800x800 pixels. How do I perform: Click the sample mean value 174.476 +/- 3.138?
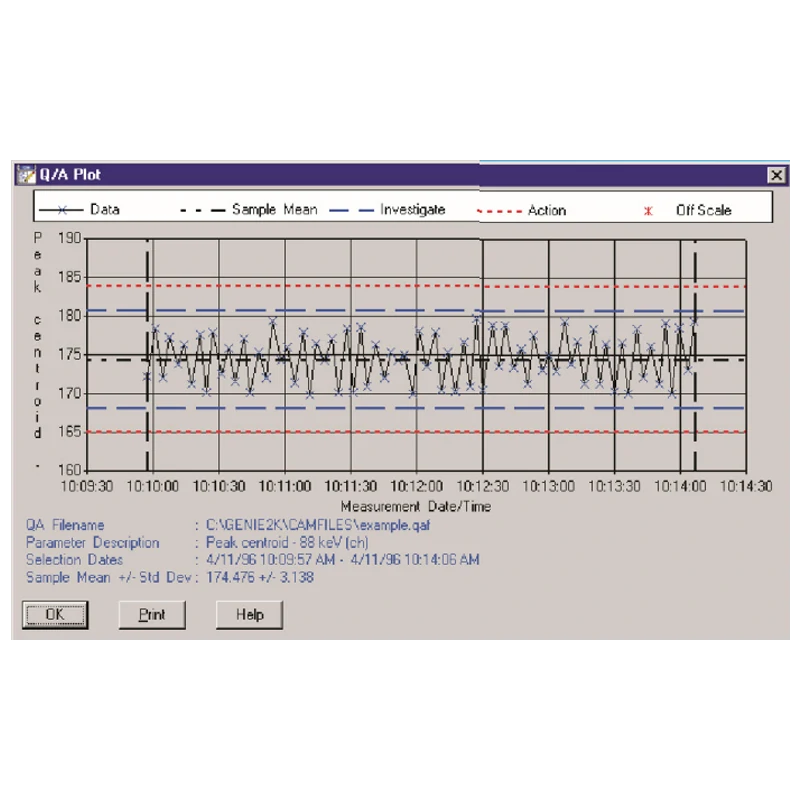click(x=260, y=577)
